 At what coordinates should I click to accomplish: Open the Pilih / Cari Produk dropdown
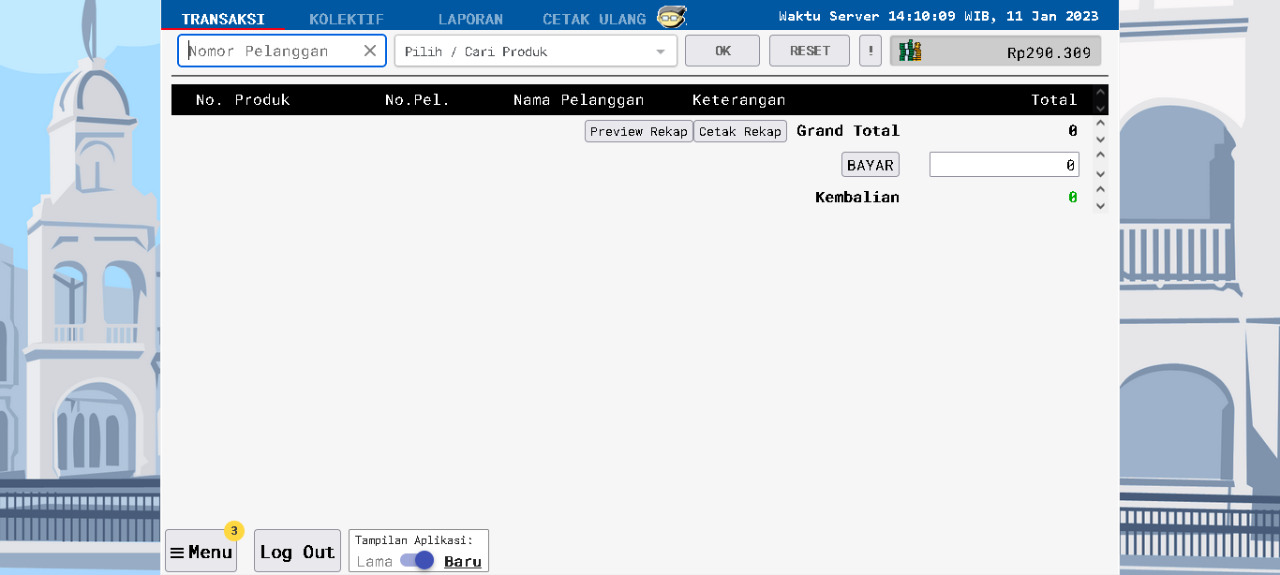pyautogui.click(x=535, y=51)
